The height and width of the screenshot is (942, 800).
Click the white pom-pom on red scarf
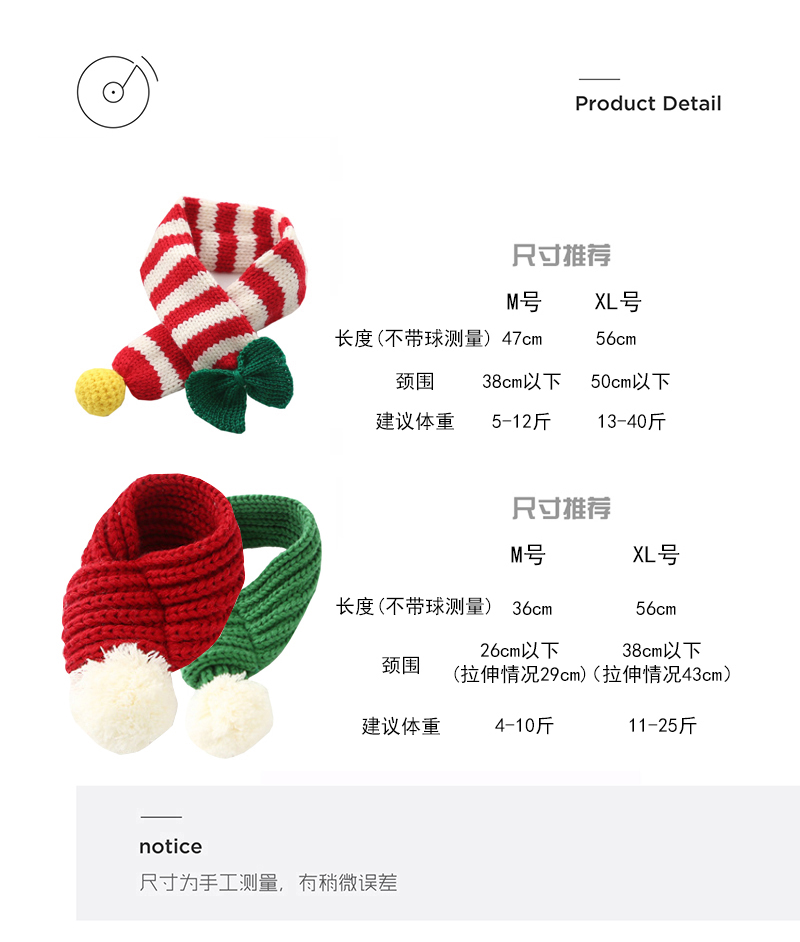(x=123, y=699)
